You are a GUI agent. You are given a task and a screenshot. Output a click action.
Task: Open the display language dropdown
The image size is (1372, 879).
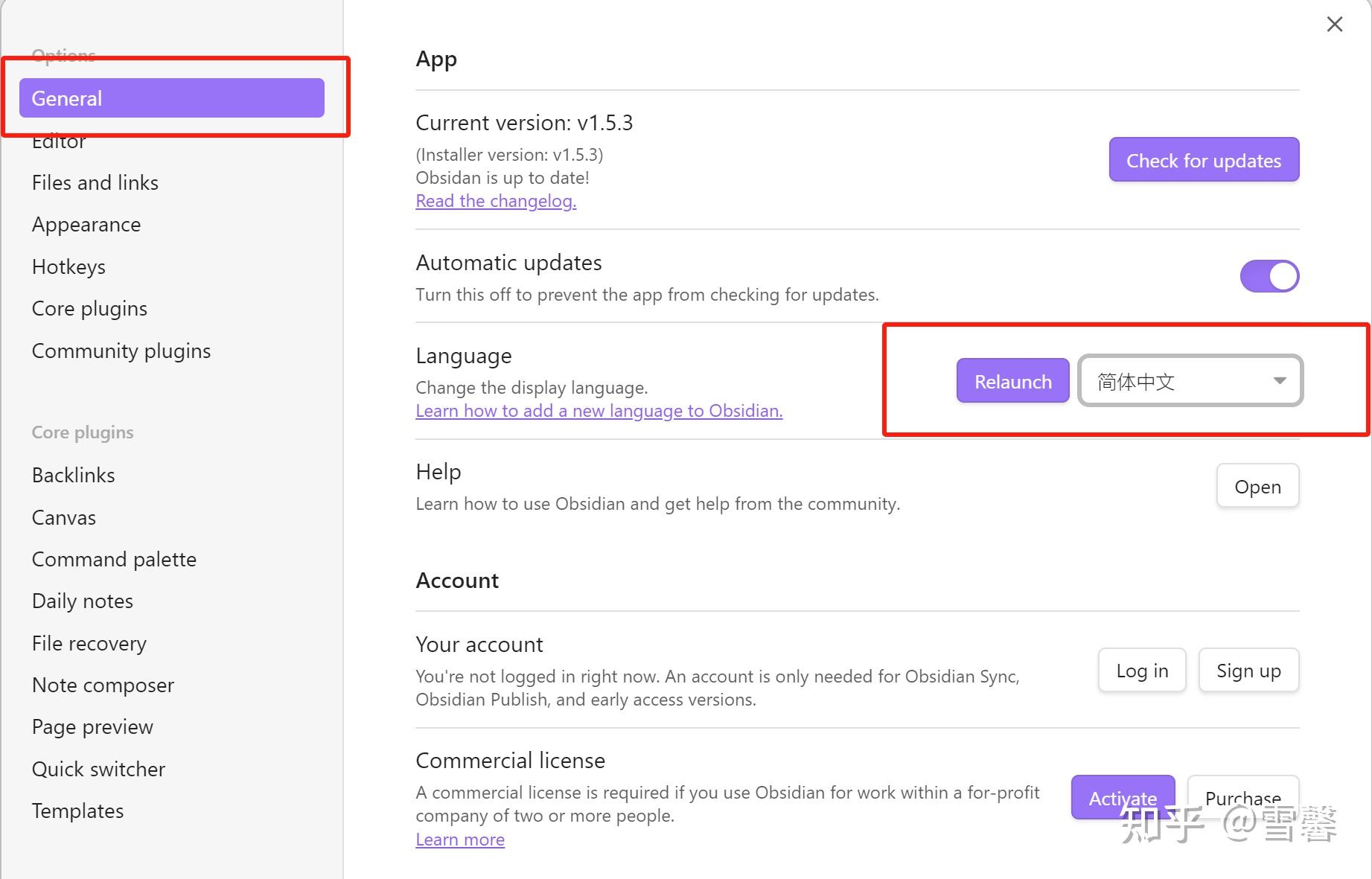click(x=1190, y=381)
